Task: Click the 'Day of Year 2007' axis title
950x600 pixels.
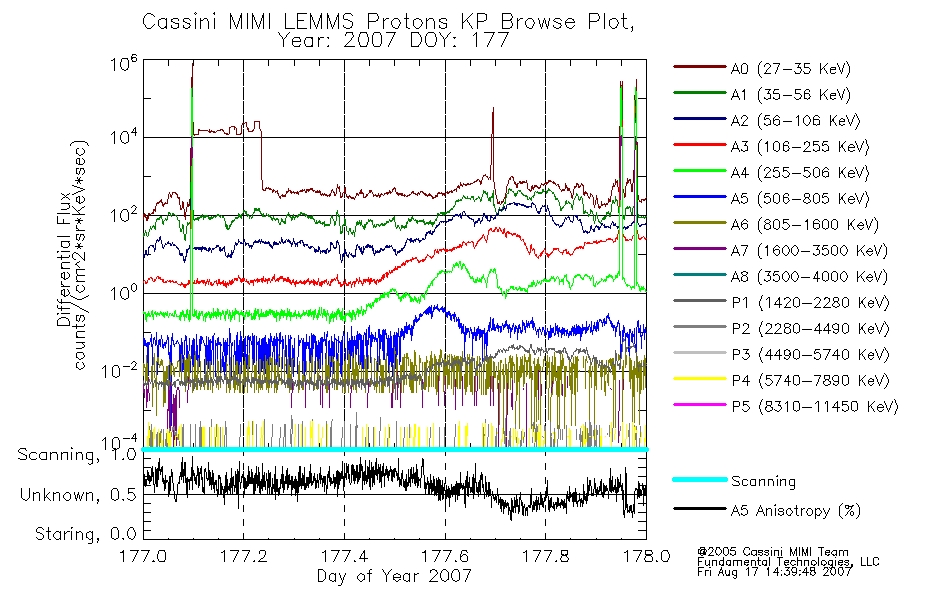Action: click(394, 576)
